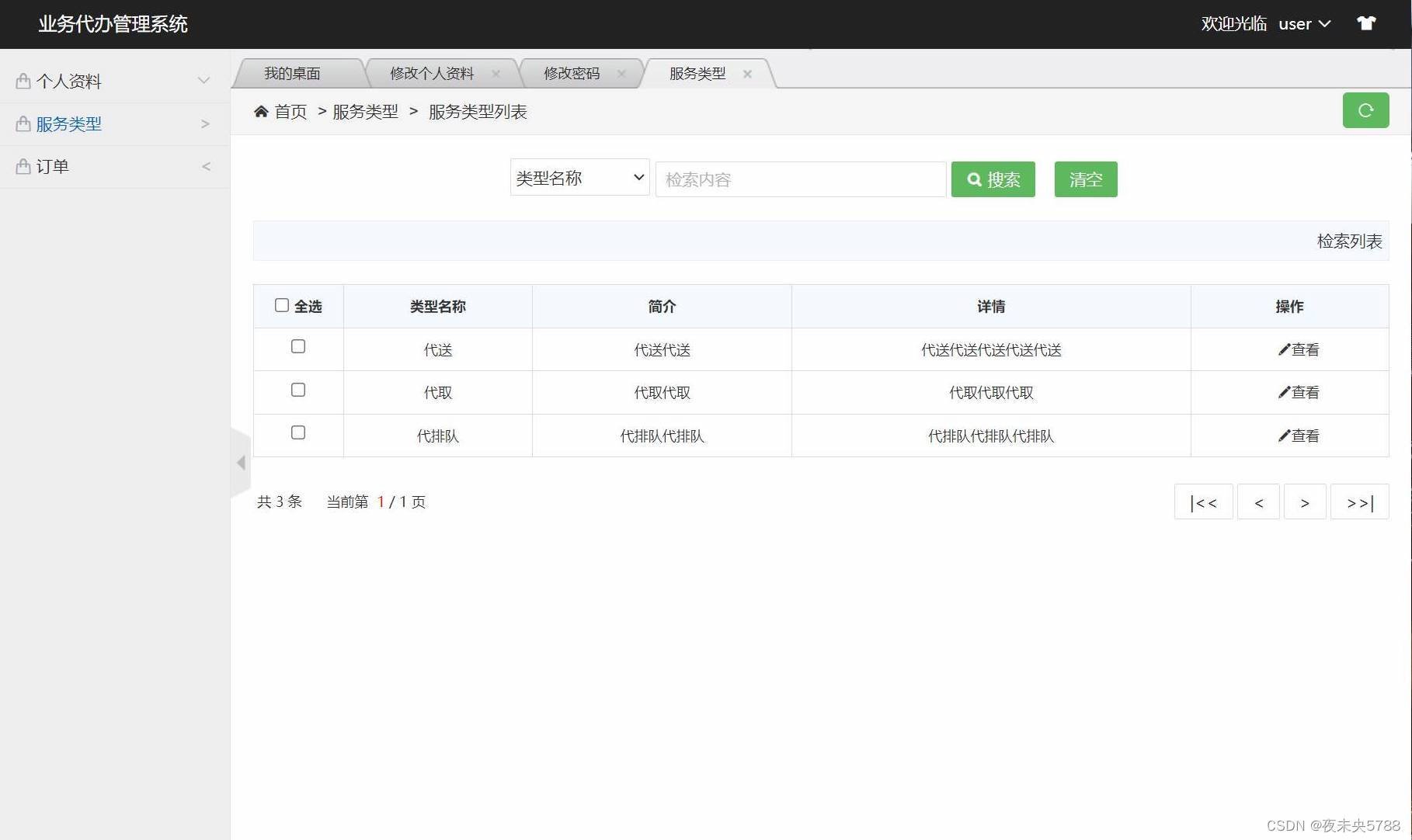This screenshot has height=840, width=1412.
Task: Click the home icon in breadcrumb
Action: [x=261, y=112]
